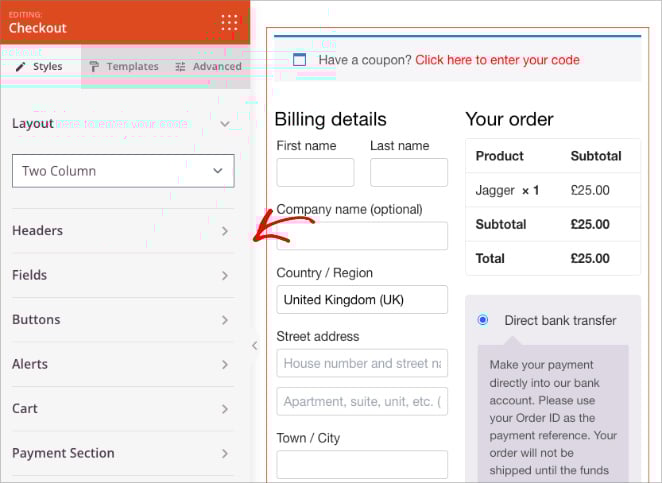The image size is (662, 483).
Task: Expand the Cart section
Action: click(123, 409)
